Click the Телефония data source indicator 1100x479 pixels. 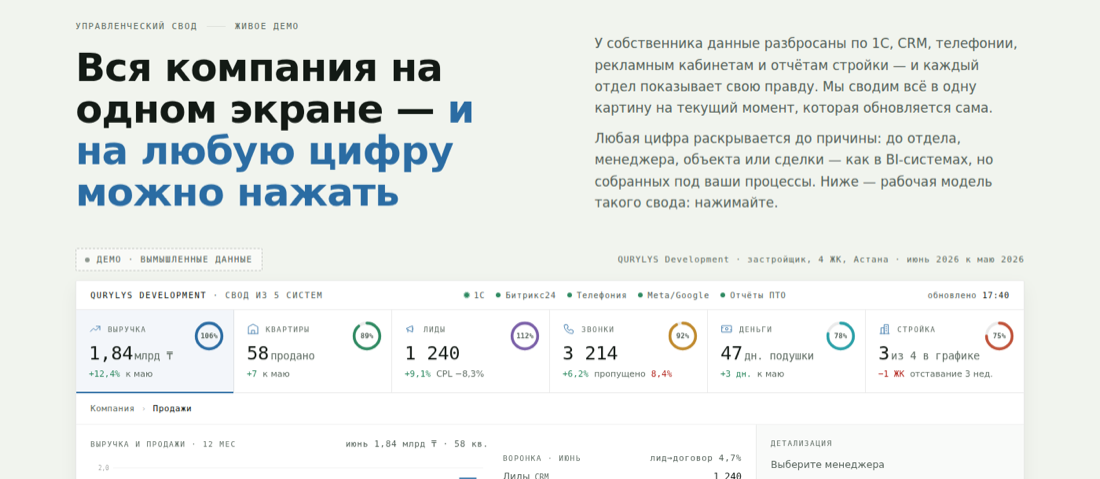tap(597, 295)
